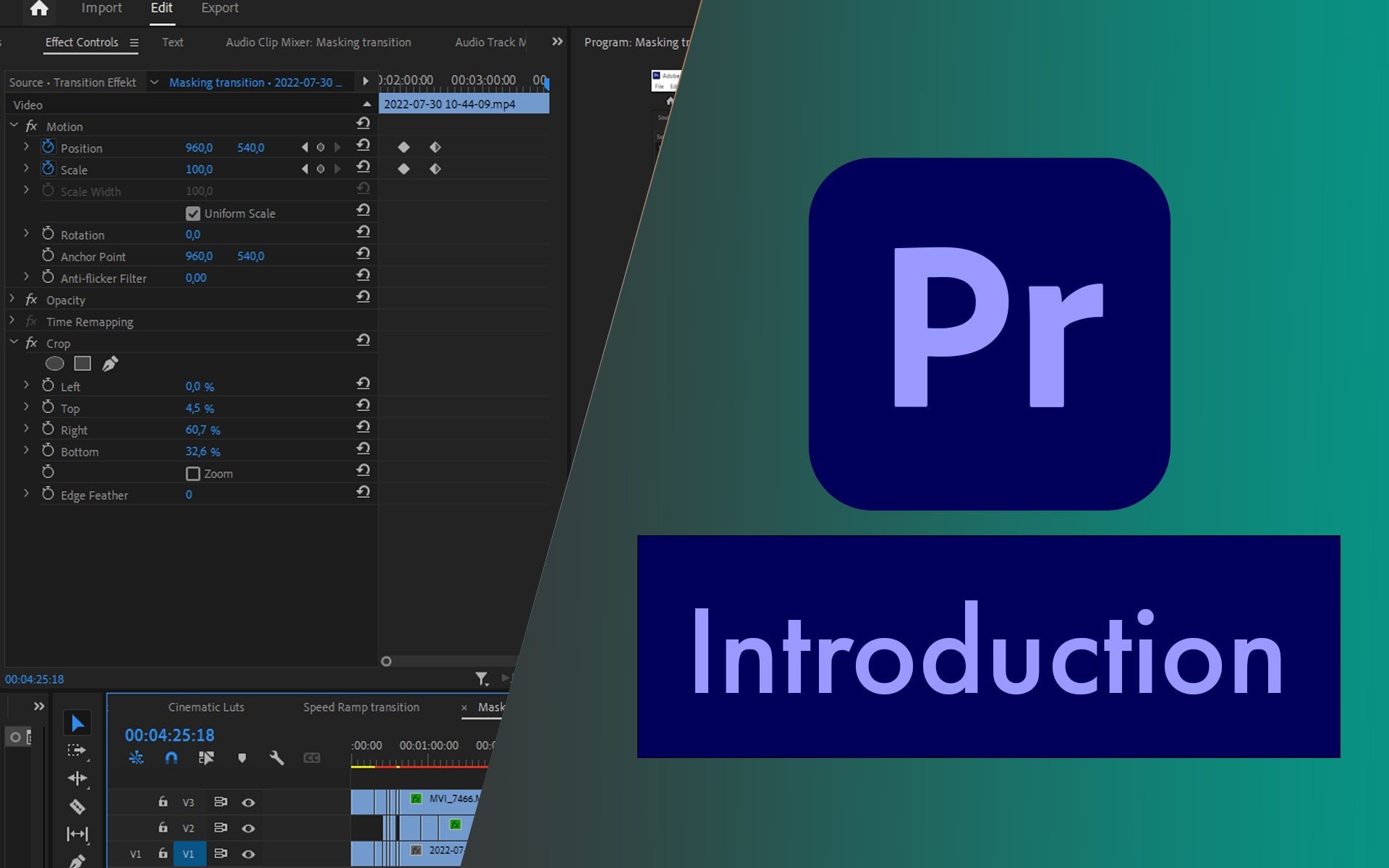
Task: Open the Cinematic Luts sequence tab
Action: coord(206,707)
